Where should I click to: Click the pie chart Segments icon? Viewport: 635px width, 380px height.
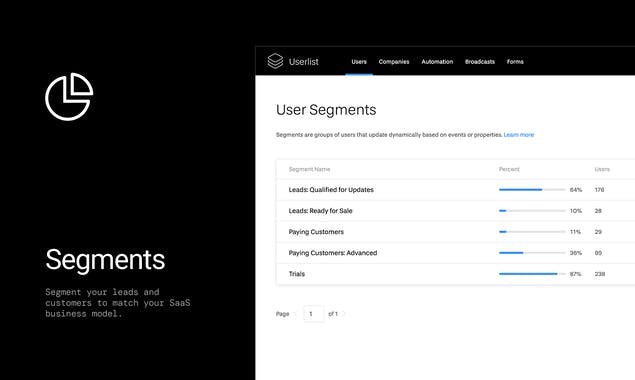coord(69,96)
